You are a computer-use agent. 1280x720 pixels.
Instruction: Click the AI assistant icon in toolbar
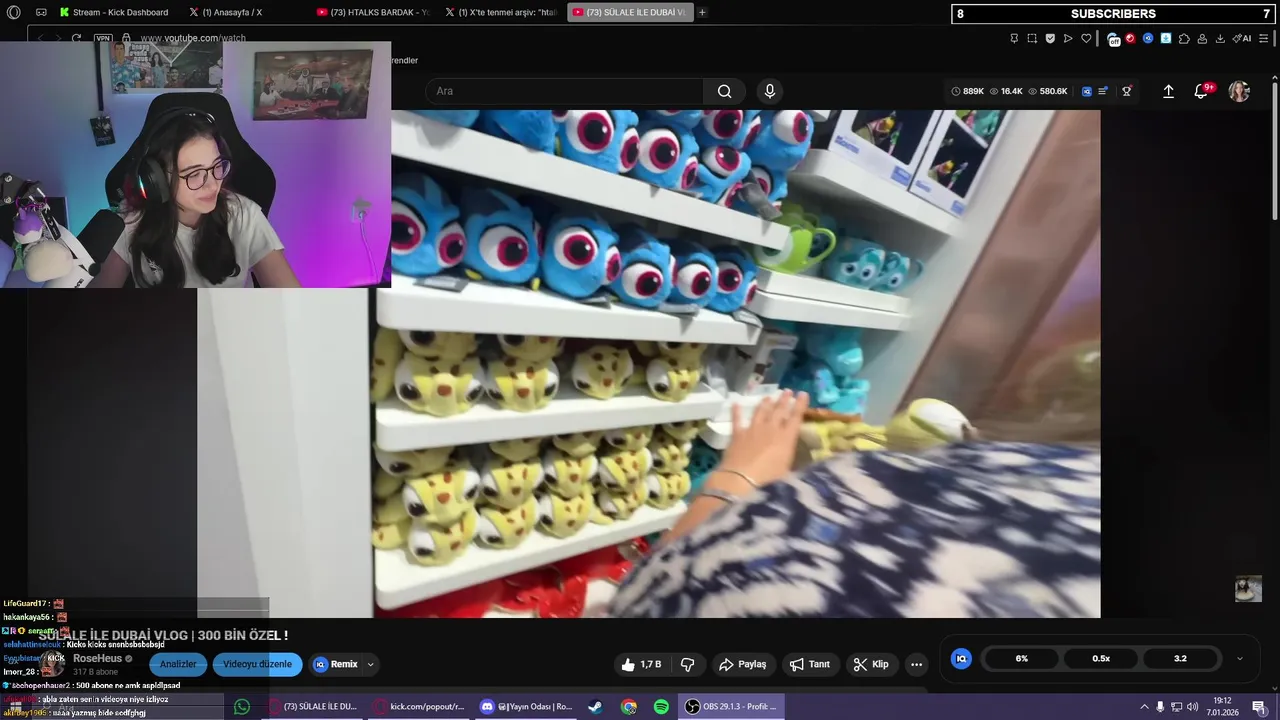point(1242,38)
